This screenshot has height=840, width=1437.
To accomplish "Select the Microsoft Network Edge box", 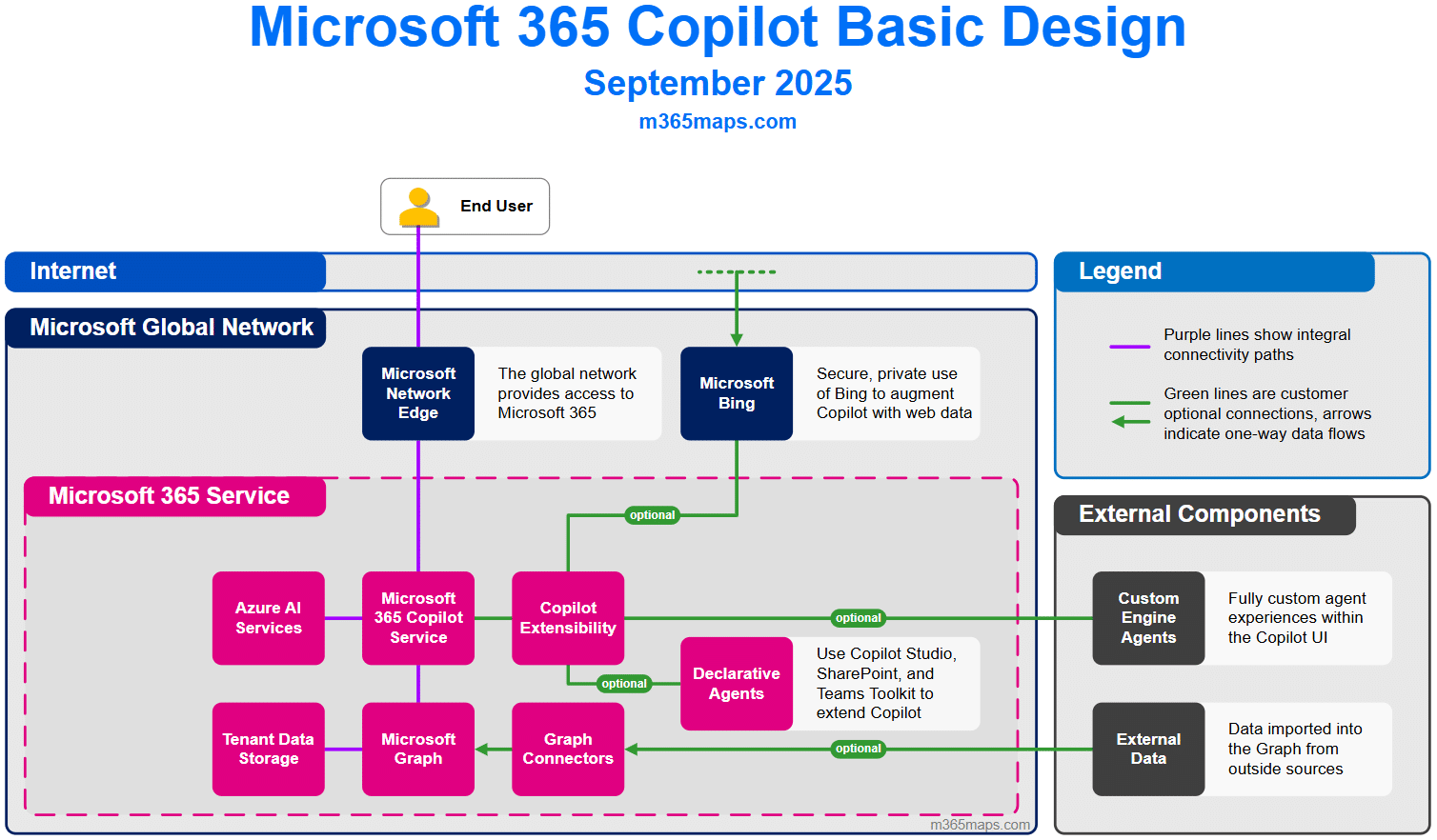I will tap(418, 393).
